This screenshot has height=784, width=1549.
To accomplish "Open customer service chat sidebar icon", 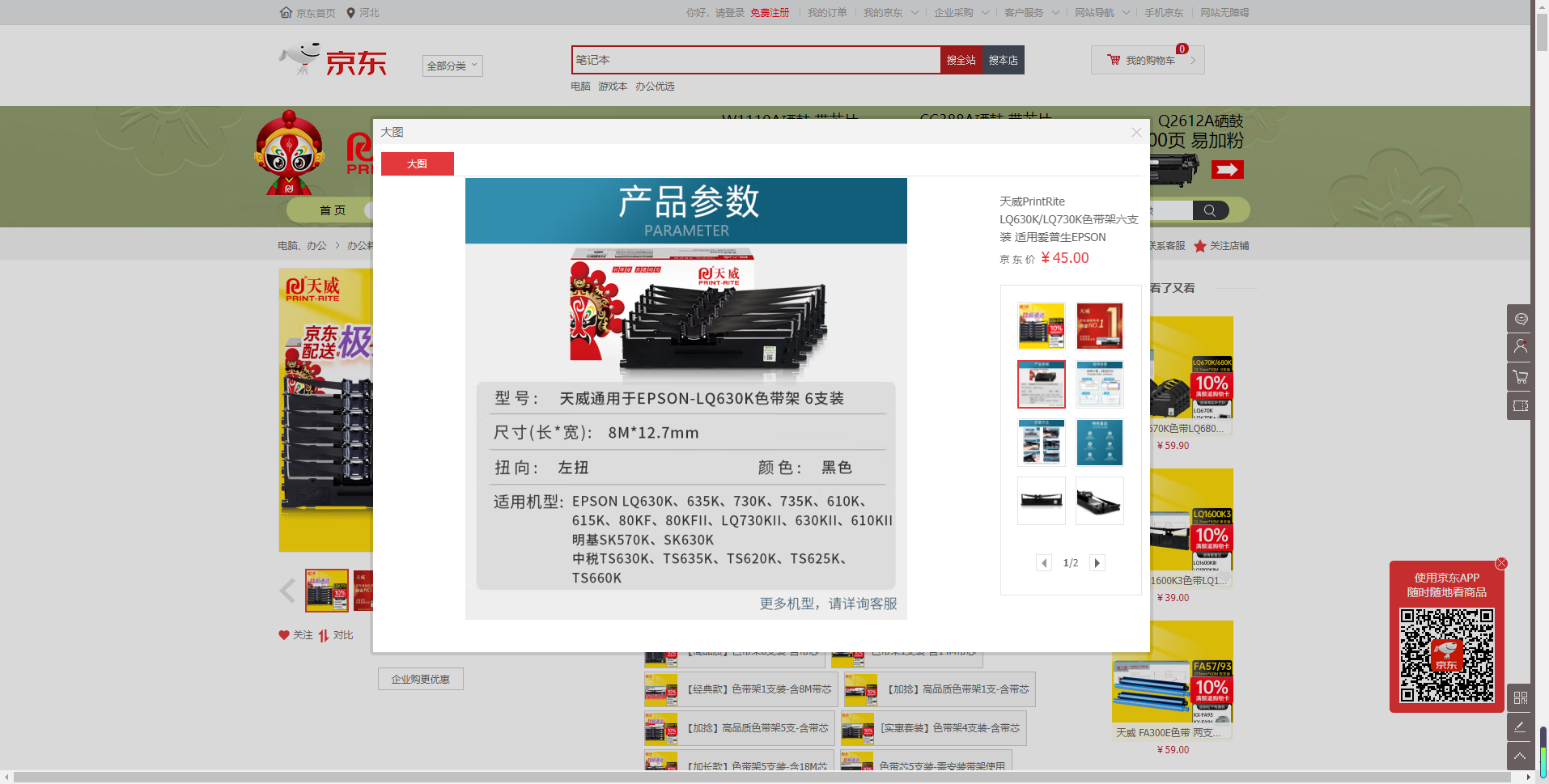I will pyautogui.click(x=1521, y=318).
